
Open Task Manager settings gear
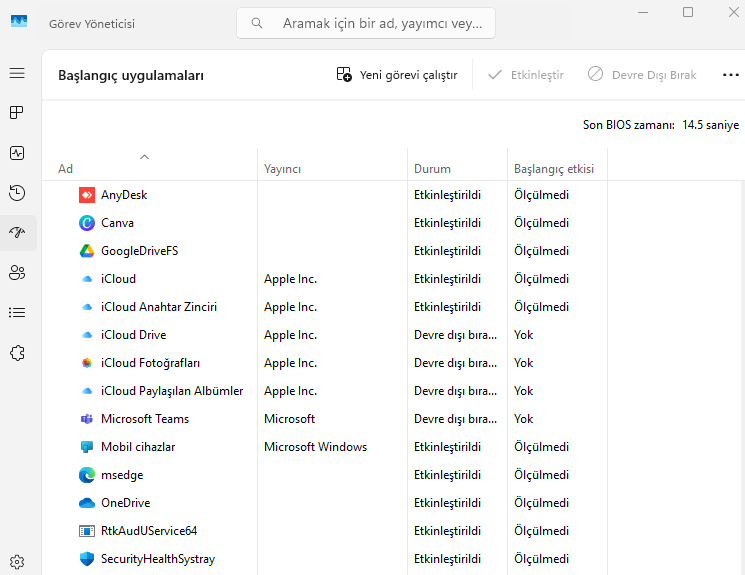tap(17, 562)
